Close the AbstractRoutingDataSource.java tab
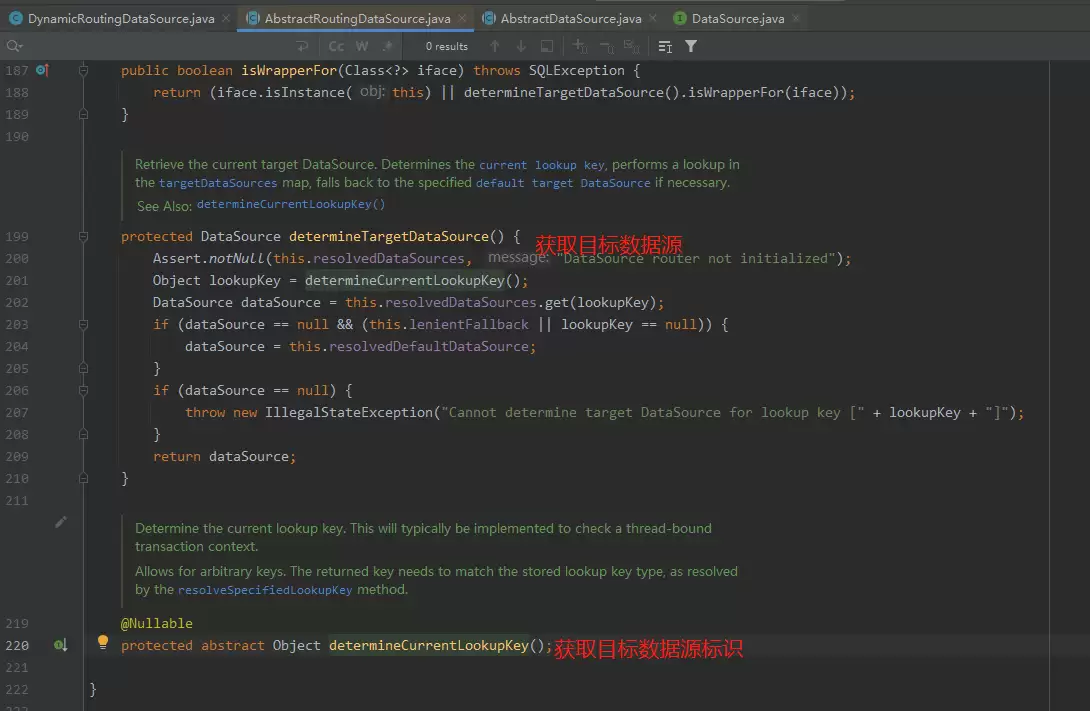The image size is (1090, 711). tap(462, 19)
